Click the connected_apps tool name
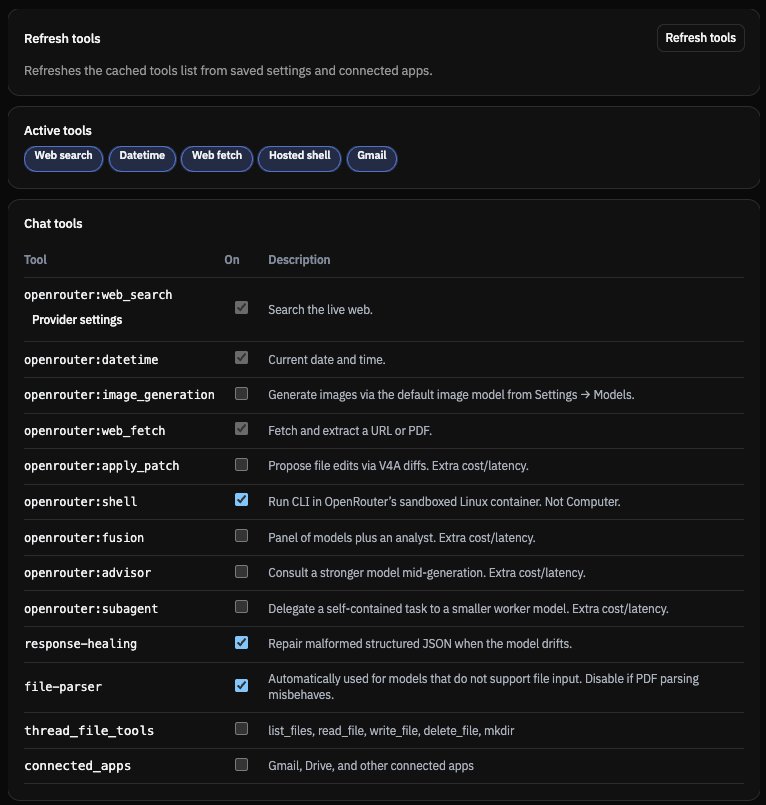 click(x=78, y=765)
